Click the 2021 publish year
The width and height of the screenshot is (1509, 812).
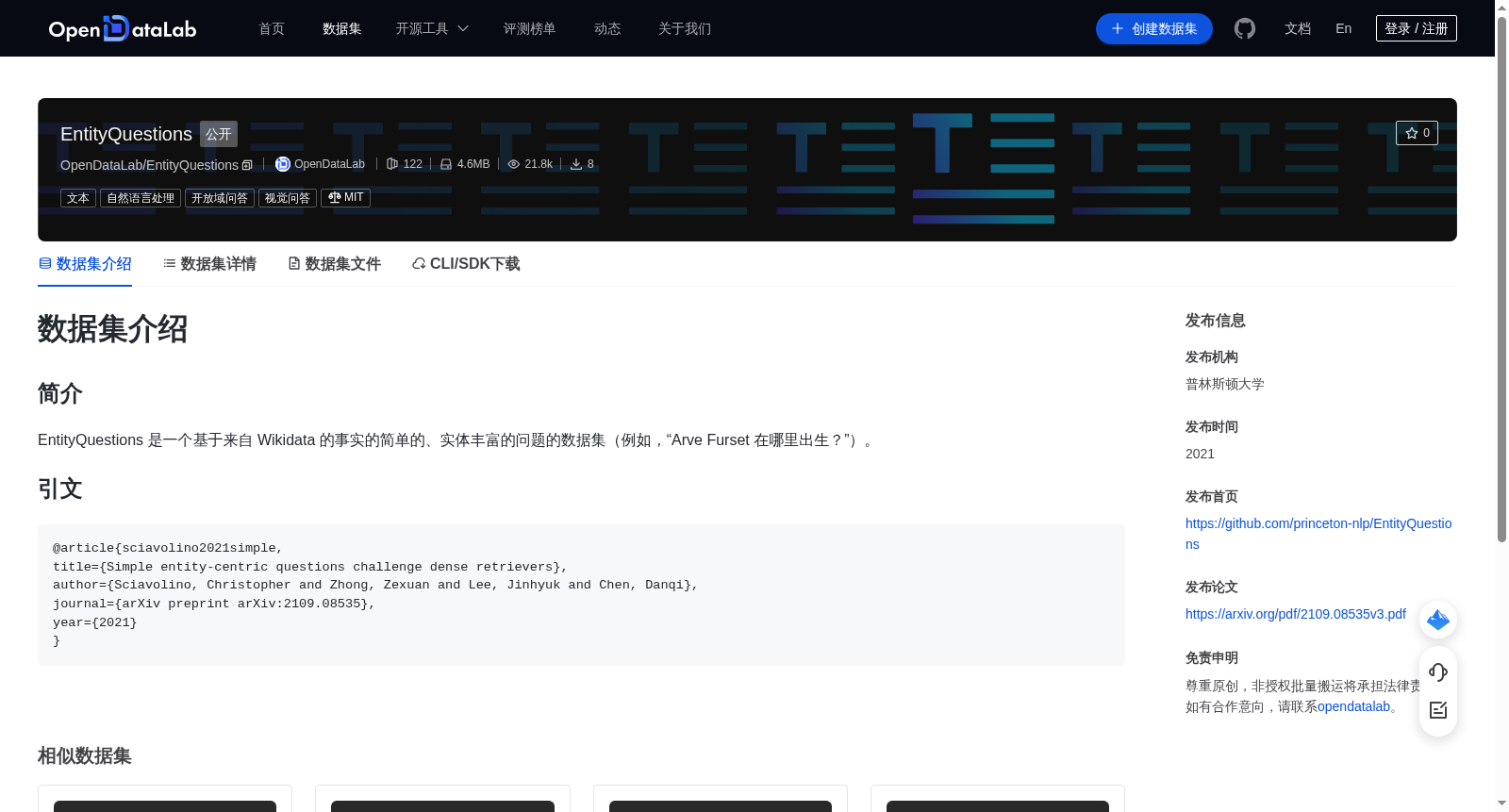1200,454
